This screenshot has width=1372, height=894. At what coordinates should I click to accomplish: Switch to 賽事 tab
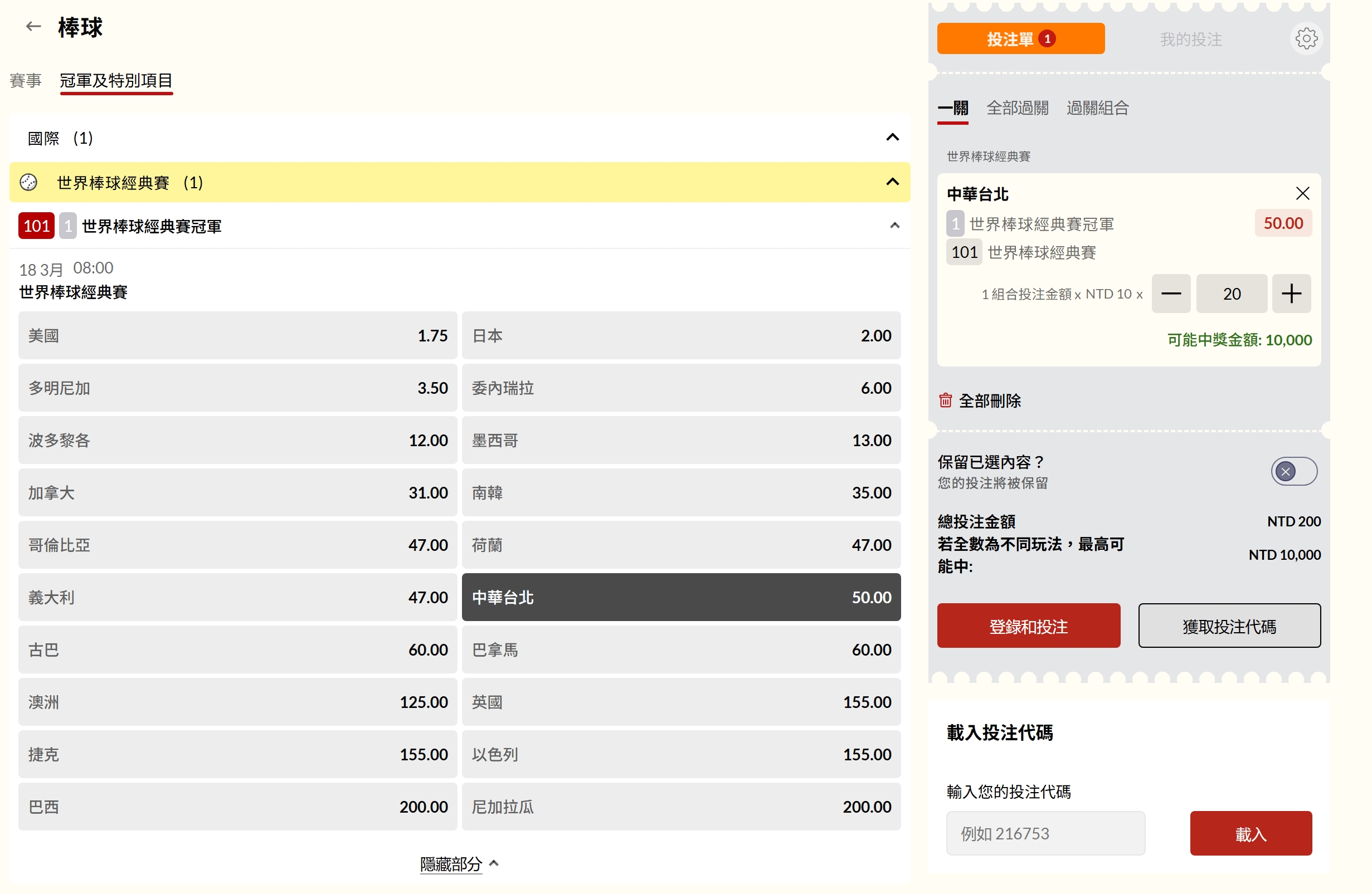tap(26, 81)
